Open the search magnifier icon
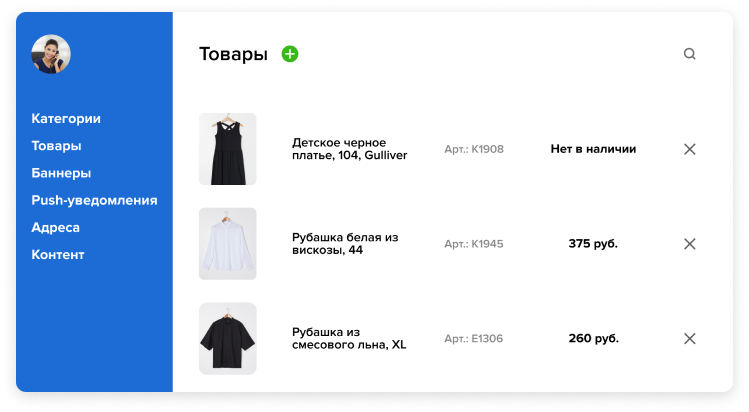749x412 pixels. (x=689, y=54)
